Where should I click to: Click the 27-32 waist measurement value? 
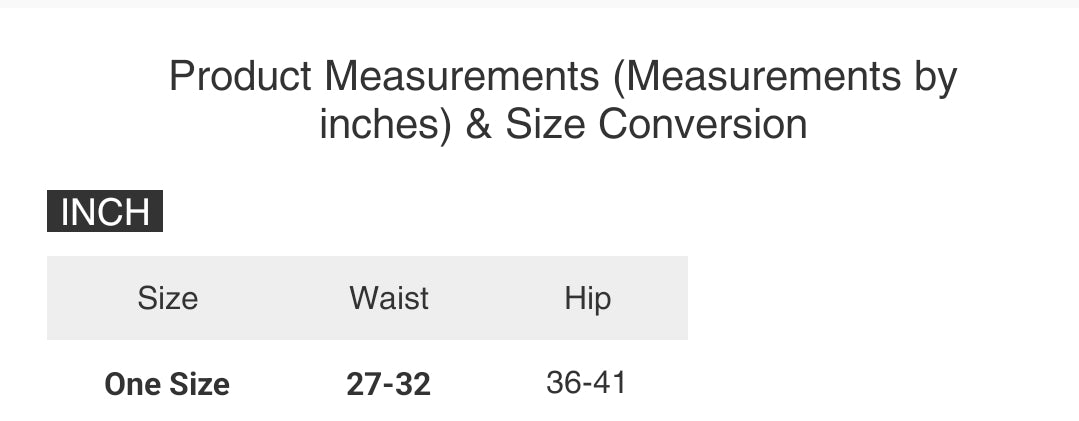(x=389, y=384)
